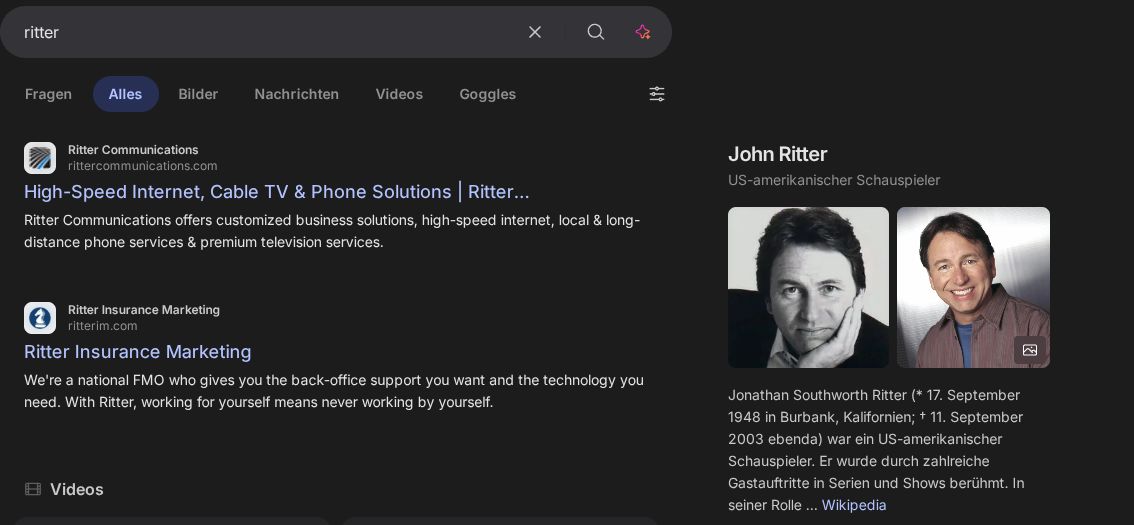The width and height of the screenshot is (1134, 525).
Task: Click into the search field containing 'ritter'
Action: [x=260, y=32]
